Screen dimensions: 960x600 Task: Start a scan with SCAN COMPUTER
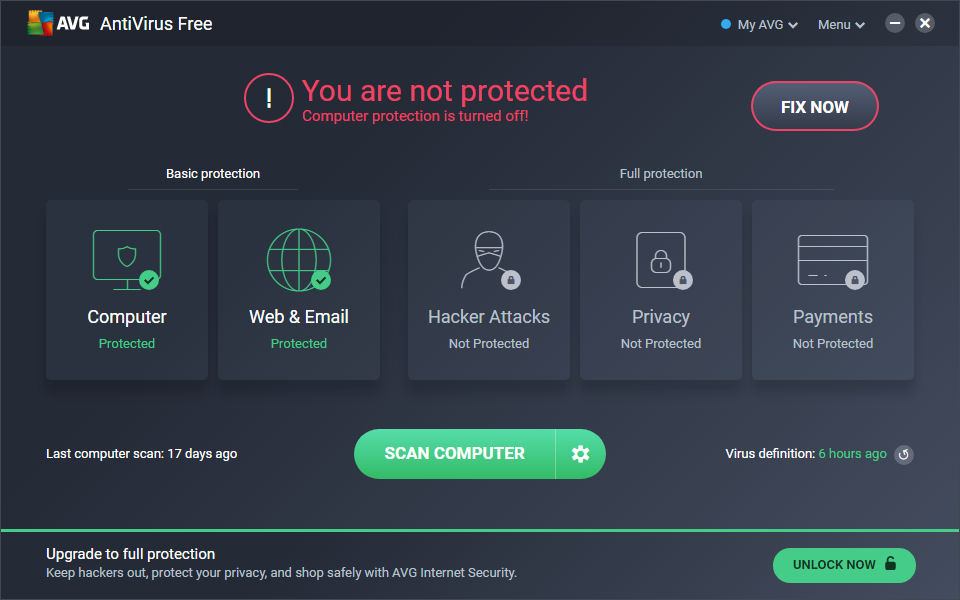tap(454, 454)
